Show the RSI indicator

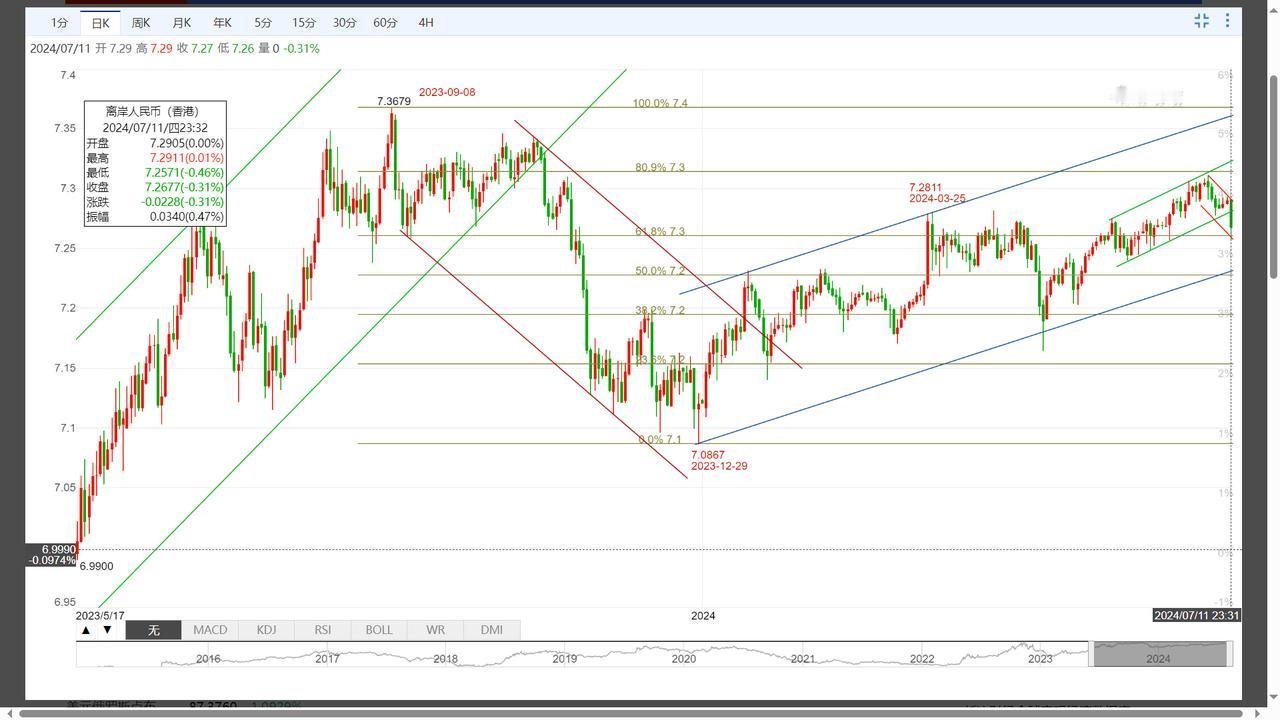(322, 630)
